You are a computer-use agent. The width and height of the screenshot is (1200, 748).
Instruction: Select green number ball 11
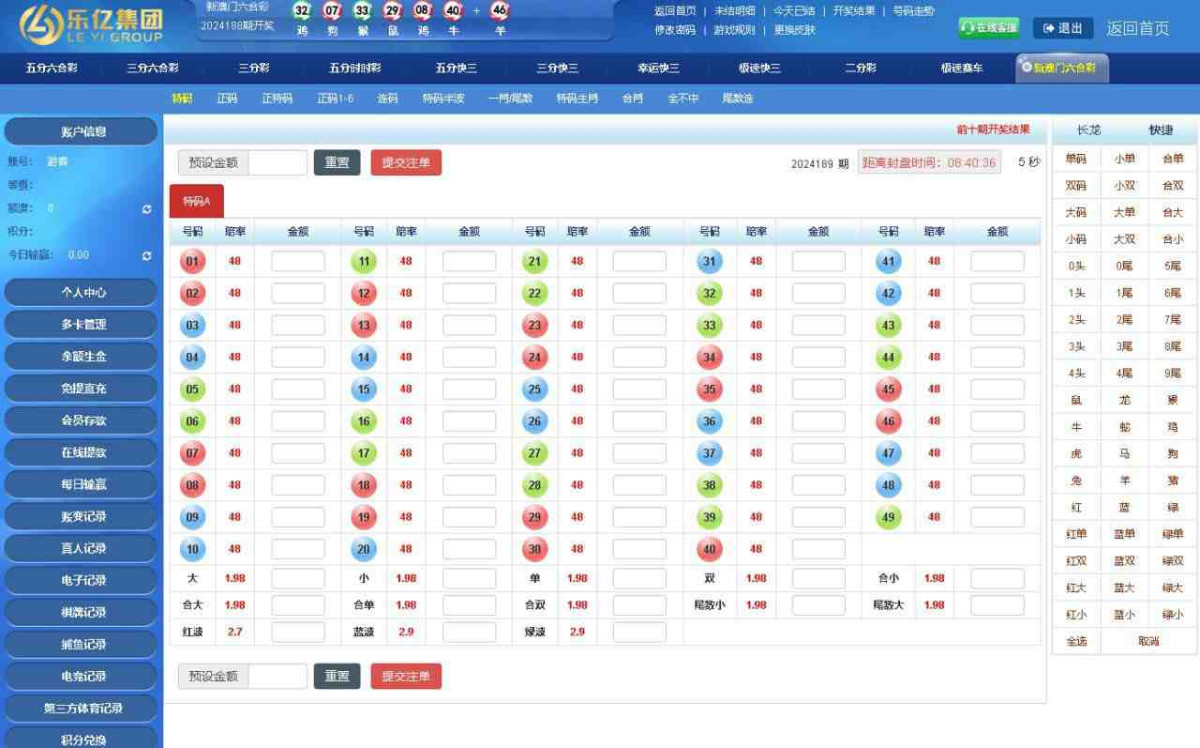coord(364,262)
